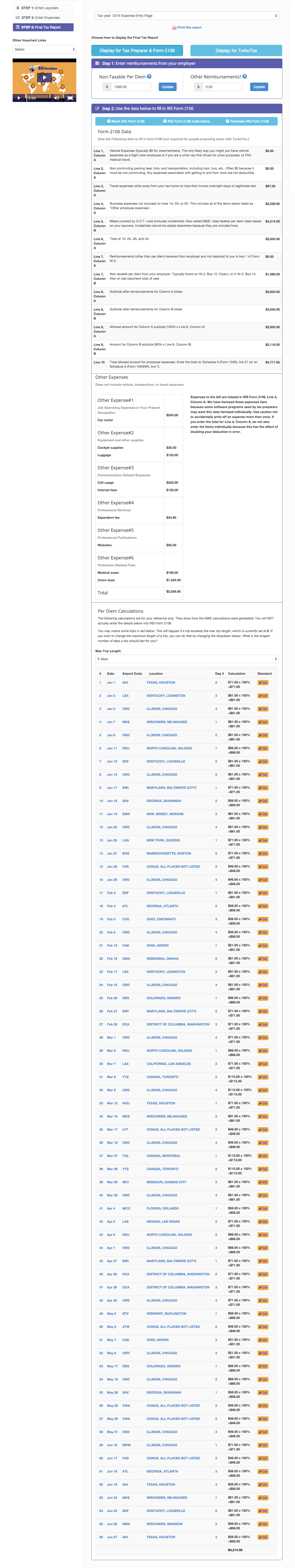Open the IRS Form 2106 Instructions tab
Image resolution: width=295 pixels, height=1568 pixels.
(x=187, y=121)
